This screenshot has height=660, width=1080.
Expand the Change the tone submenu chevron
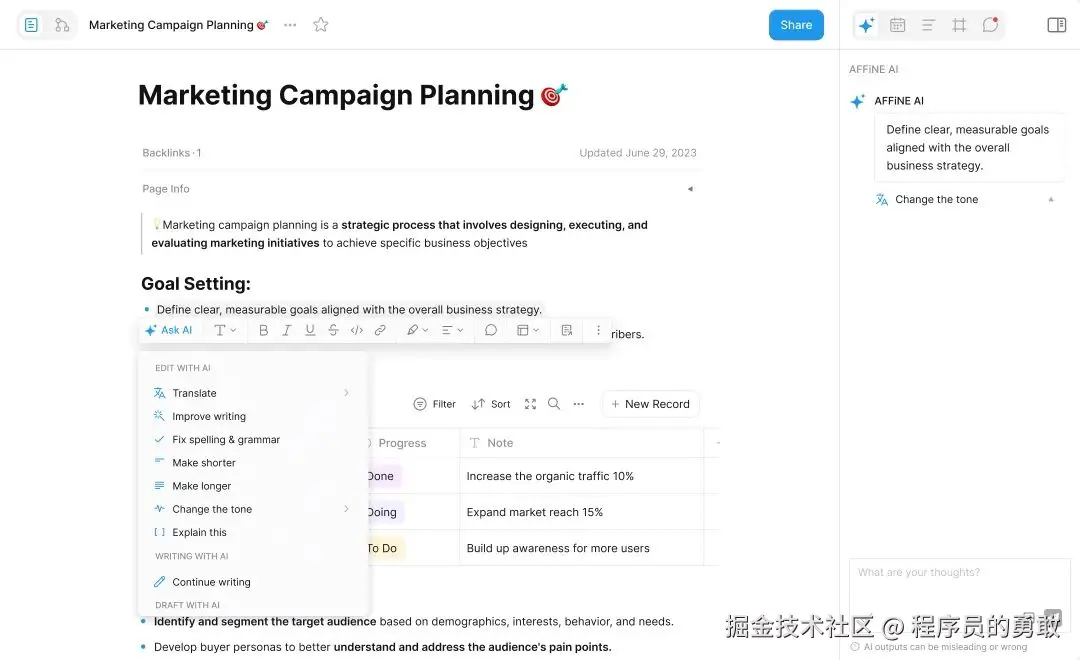(x=346, y=509)
